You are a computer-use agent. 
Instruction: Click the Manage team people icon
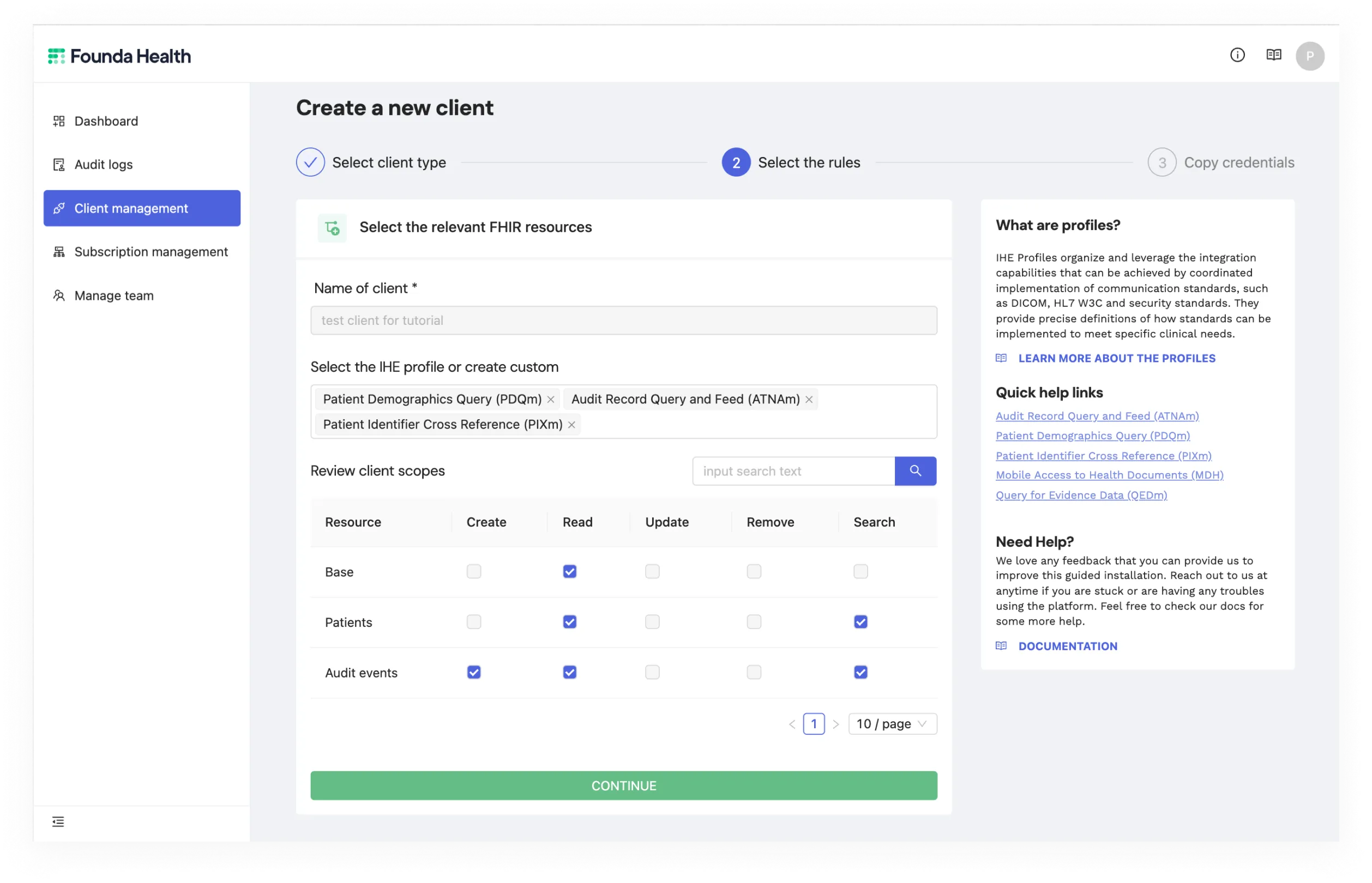click(59, 295)
